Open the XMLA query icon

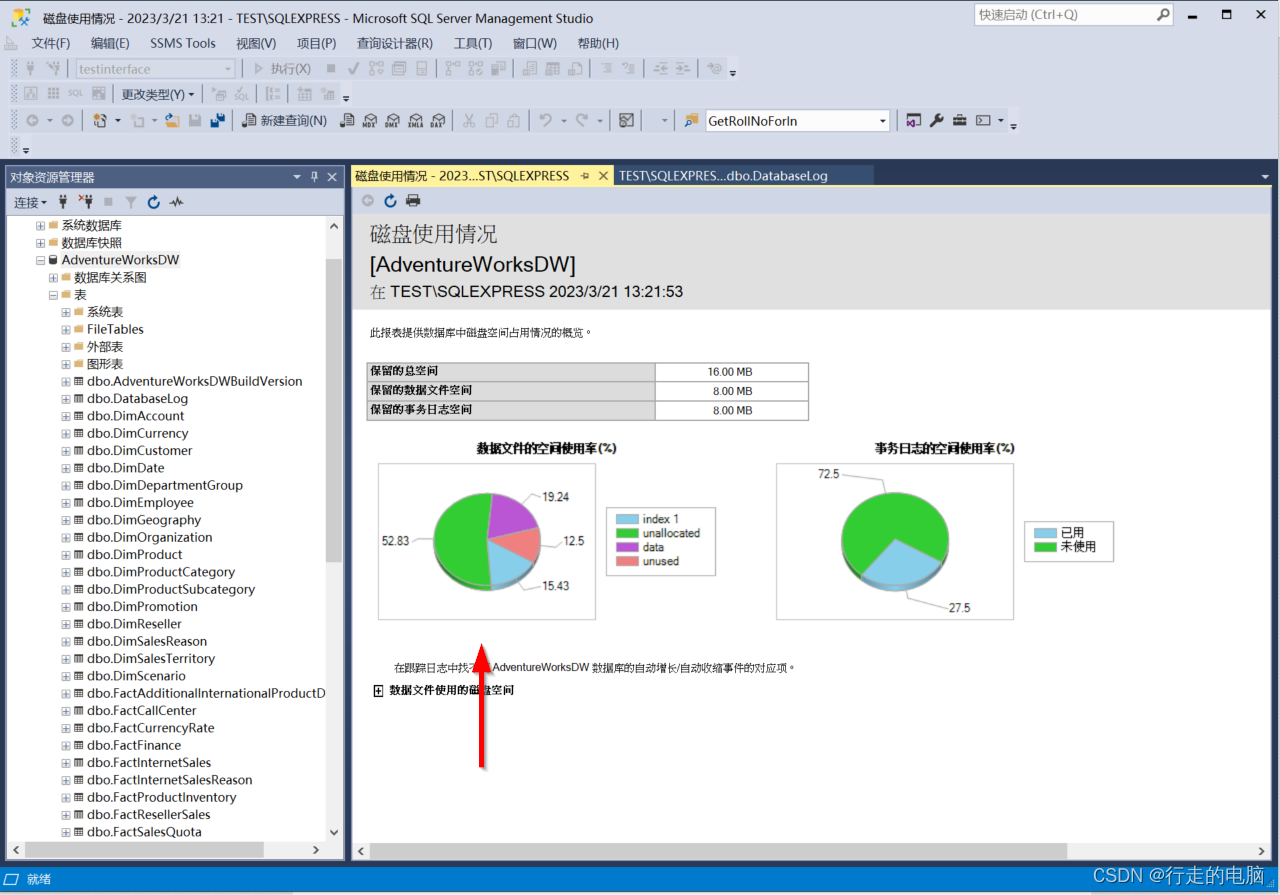(x=415, y=121)
